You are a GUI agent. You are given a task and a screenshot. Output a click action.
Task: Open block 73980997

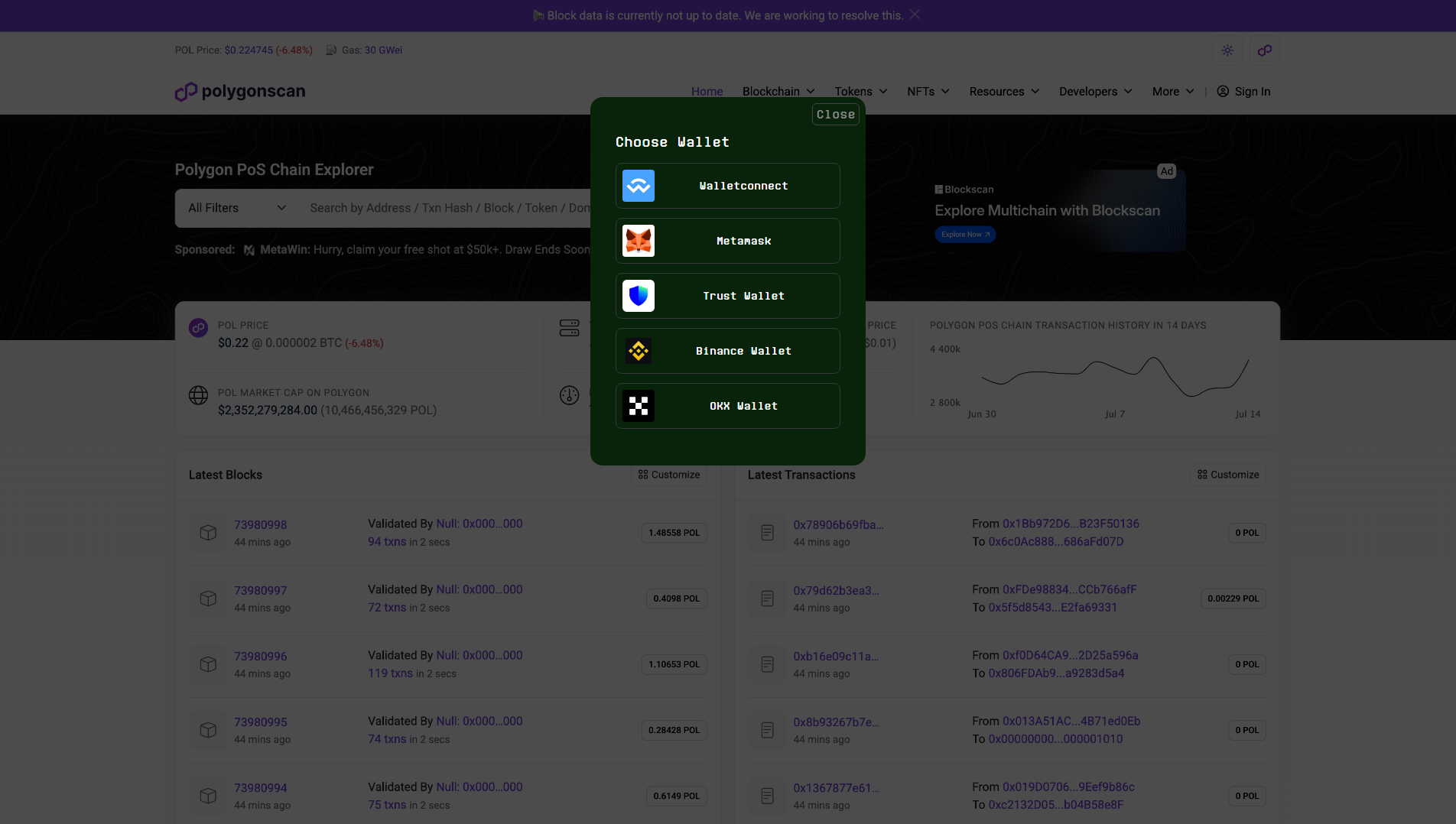(x=261, y=591)
